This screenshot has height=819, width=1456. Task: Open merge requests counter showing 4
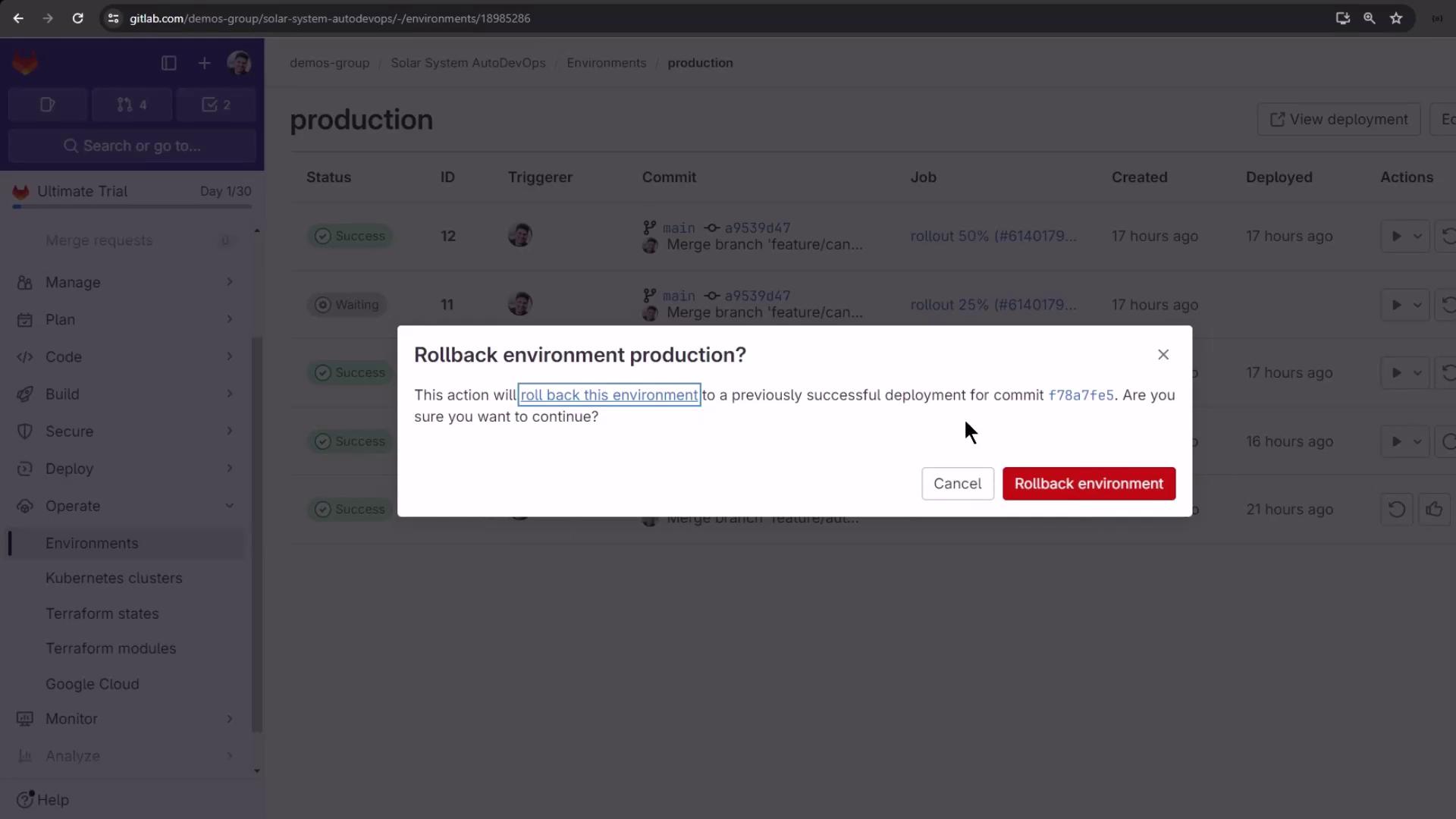click(132, 105)
